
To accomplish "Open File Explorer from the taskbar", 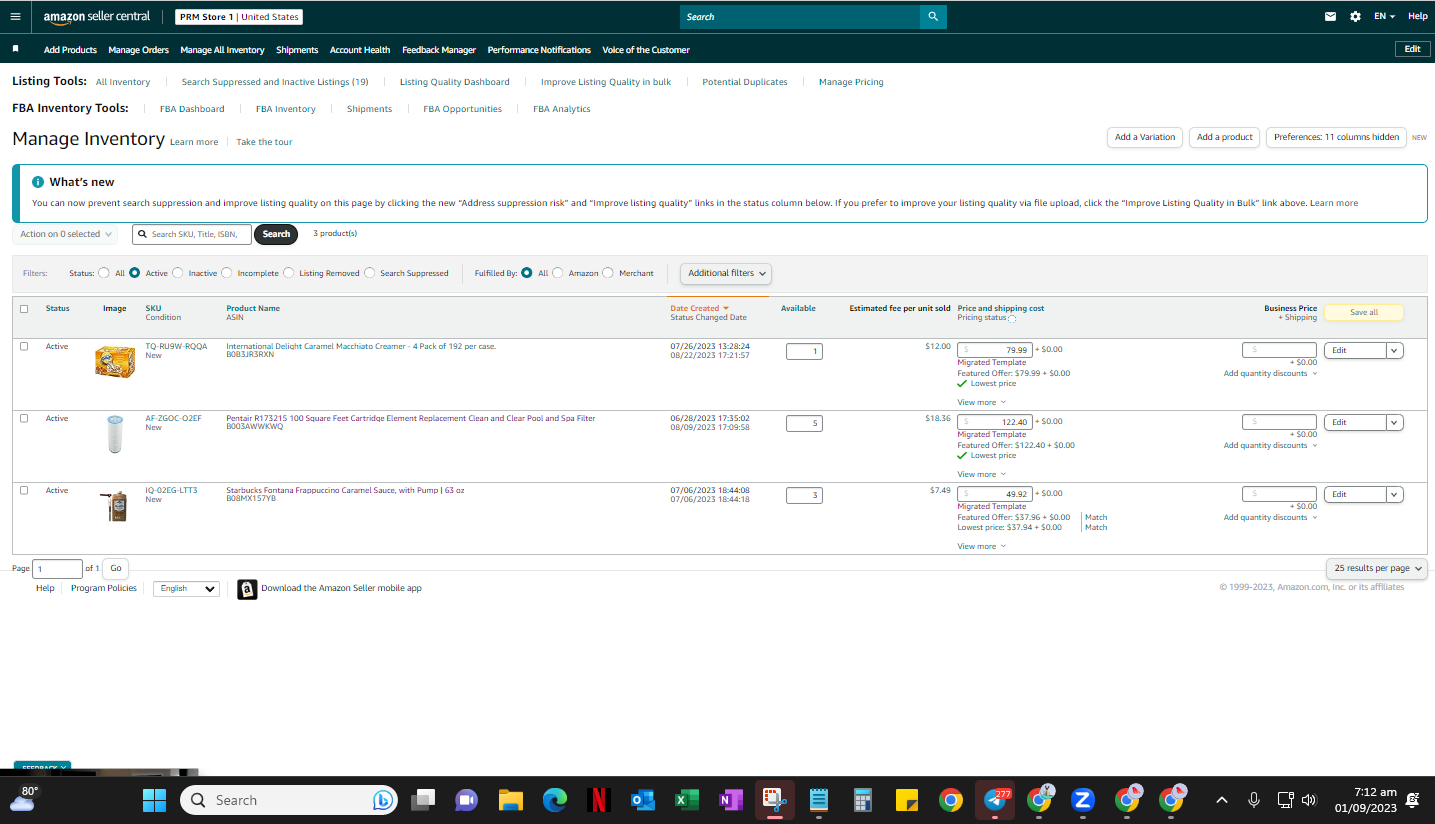I will 511,800.
